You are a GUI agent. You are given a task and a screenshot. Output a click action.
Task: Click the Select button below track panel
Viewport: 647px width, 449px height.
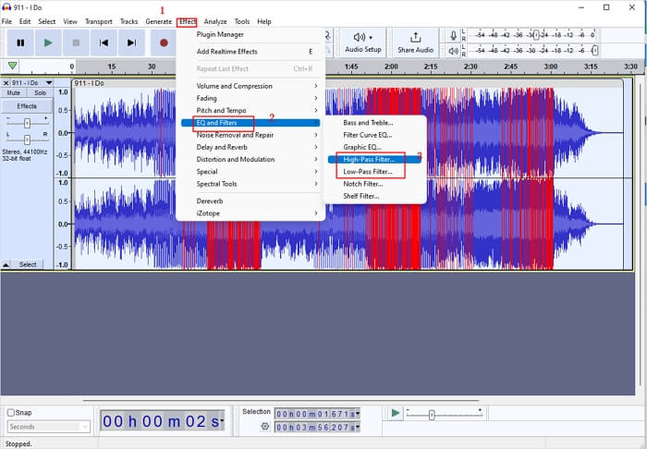click(x=27, y=265)
